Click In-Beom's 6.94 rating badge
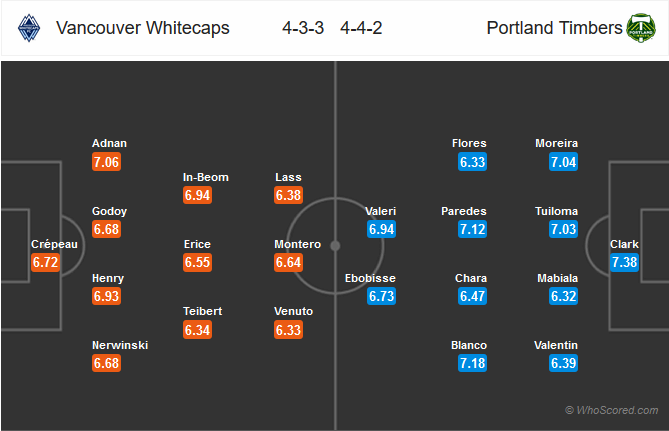The height and width of the screenshot is (431, 669). [x=197, y=195]
